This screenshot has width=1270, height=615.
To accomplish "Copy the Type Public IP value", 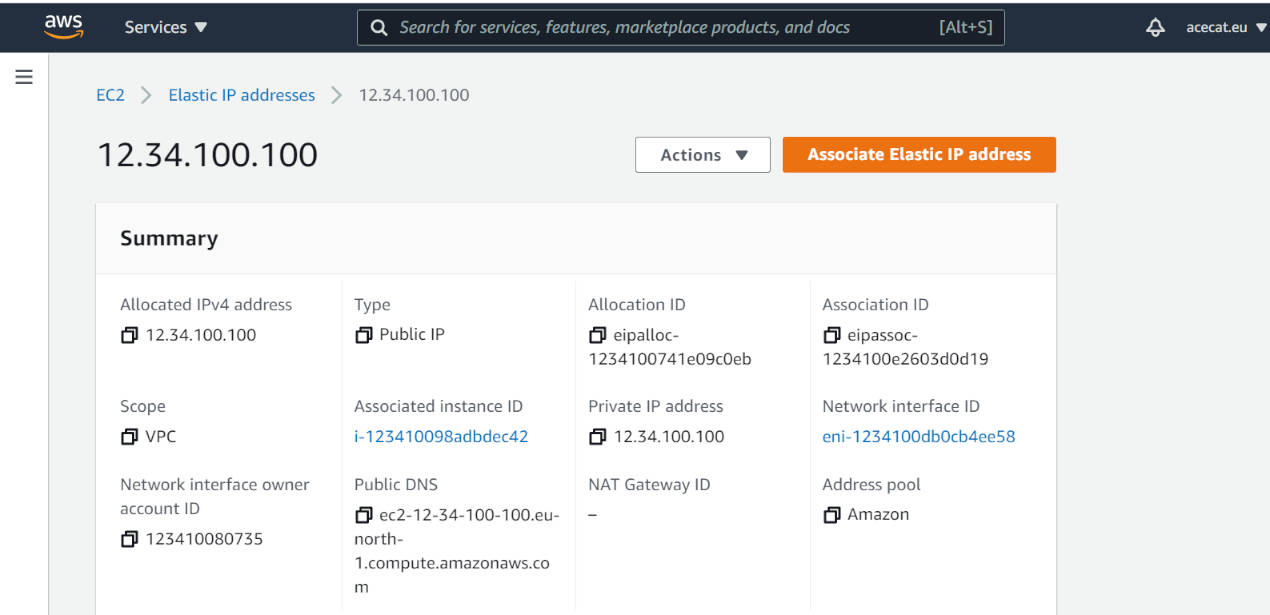I will (x=363, y=335).
